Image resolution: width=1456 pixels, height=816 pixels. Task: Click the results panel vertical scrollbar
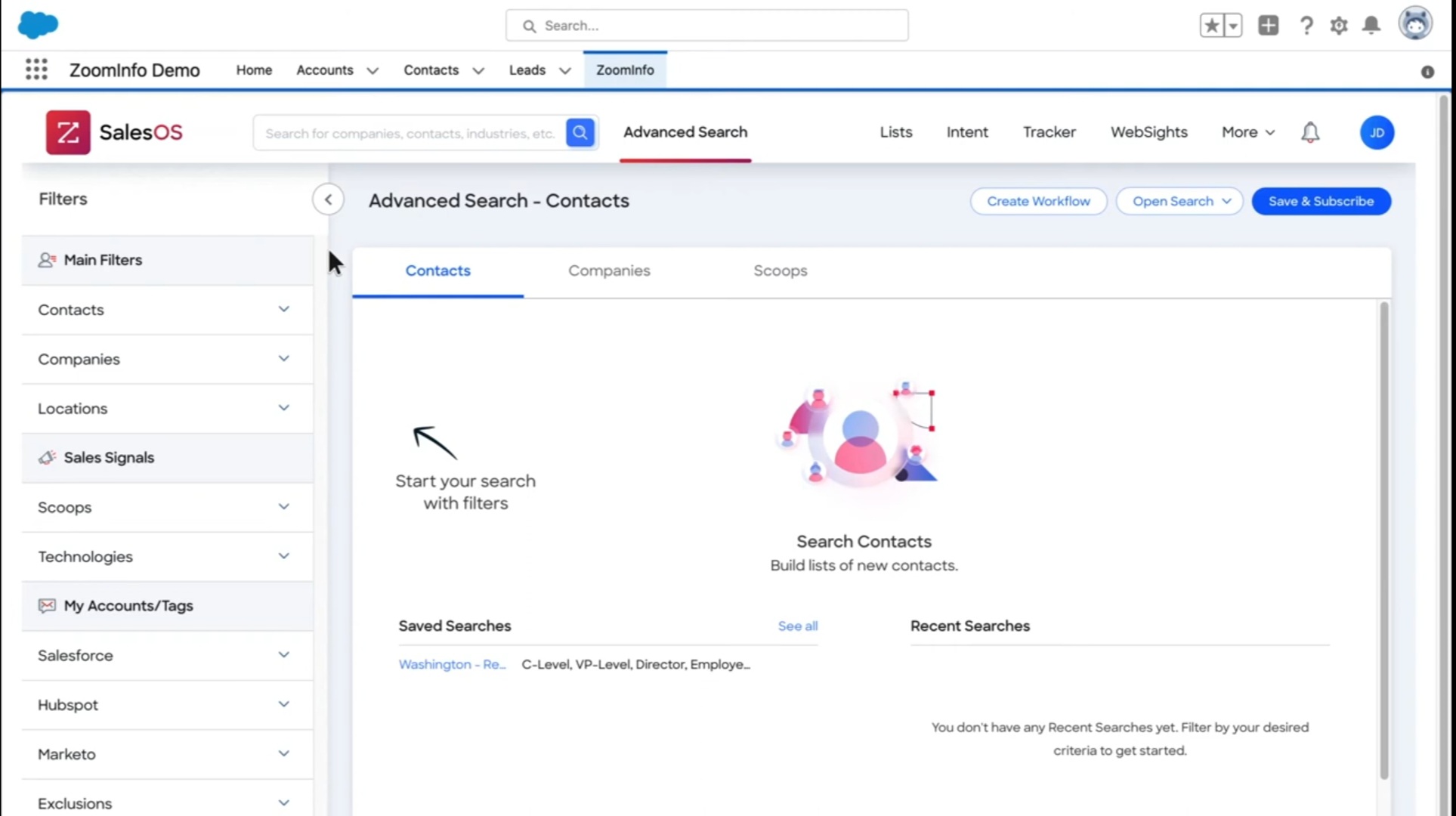click(1384, 540)
